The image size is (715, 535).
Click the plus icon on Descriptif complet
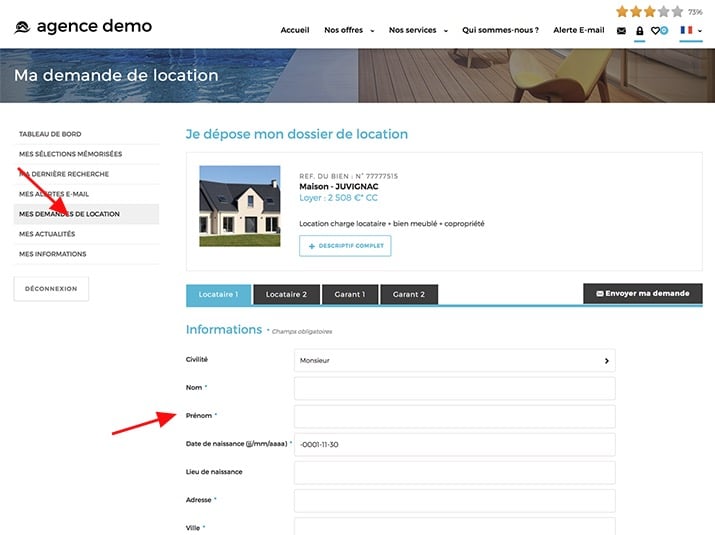coord(312,246)
